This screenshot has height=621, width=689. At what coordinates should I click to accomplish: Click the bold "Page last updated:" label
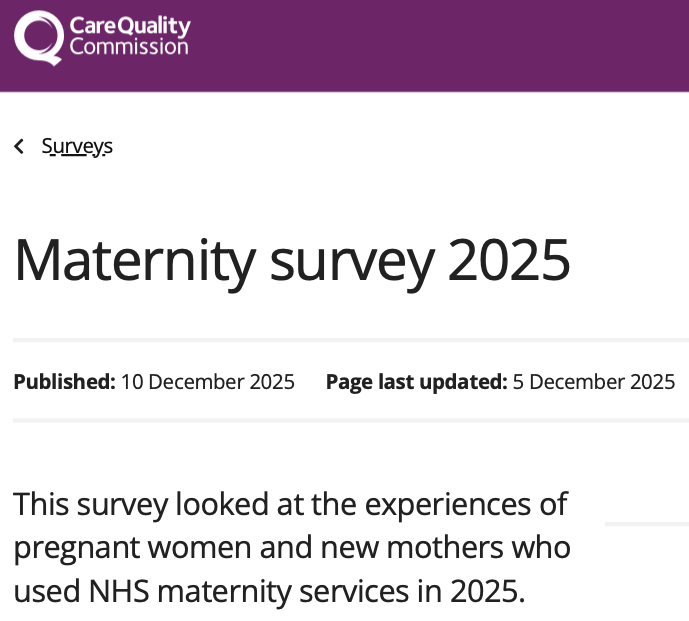tap(416, 382)
